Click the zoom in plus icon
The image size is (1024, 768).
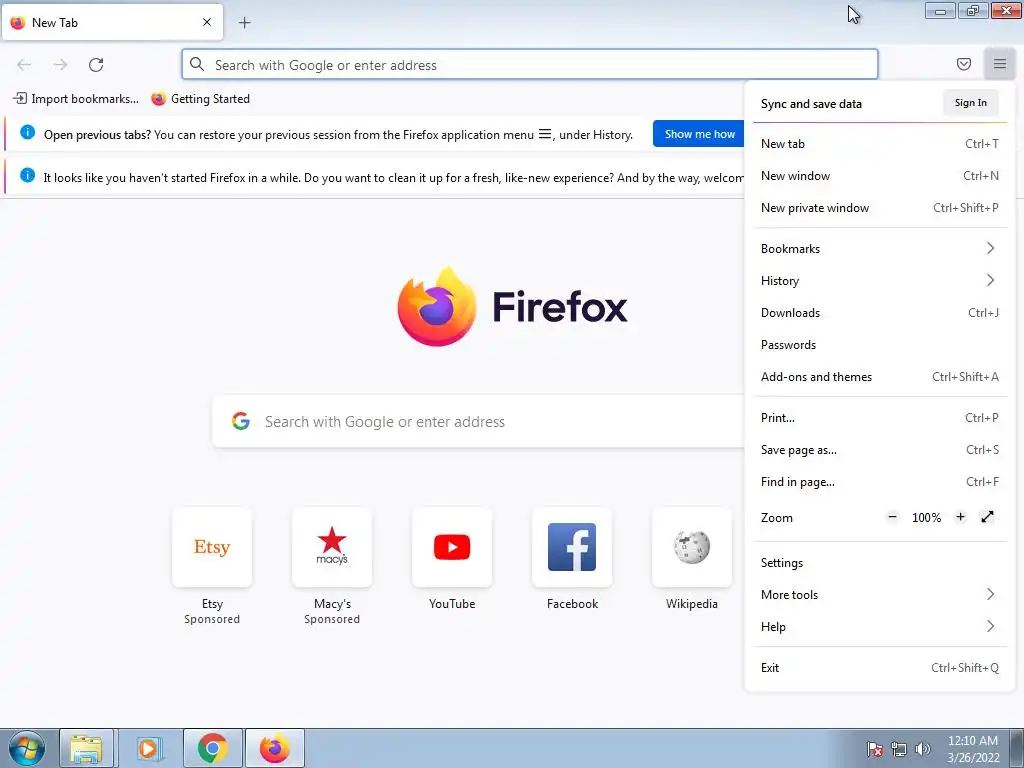pyautogui.click(x=960, y=517)
